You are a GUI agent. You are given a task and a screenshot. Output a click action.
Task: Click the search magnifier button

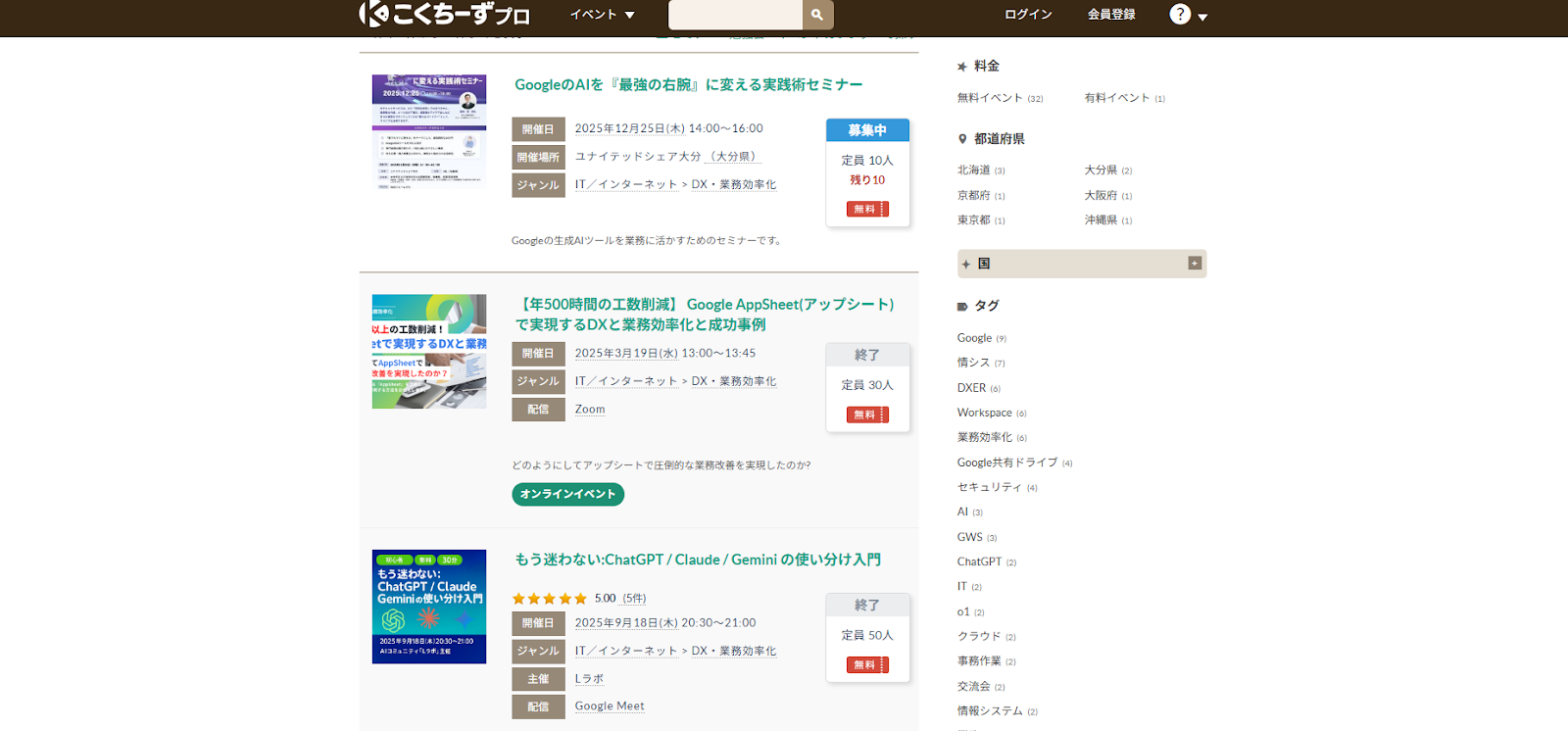(818, 15)
